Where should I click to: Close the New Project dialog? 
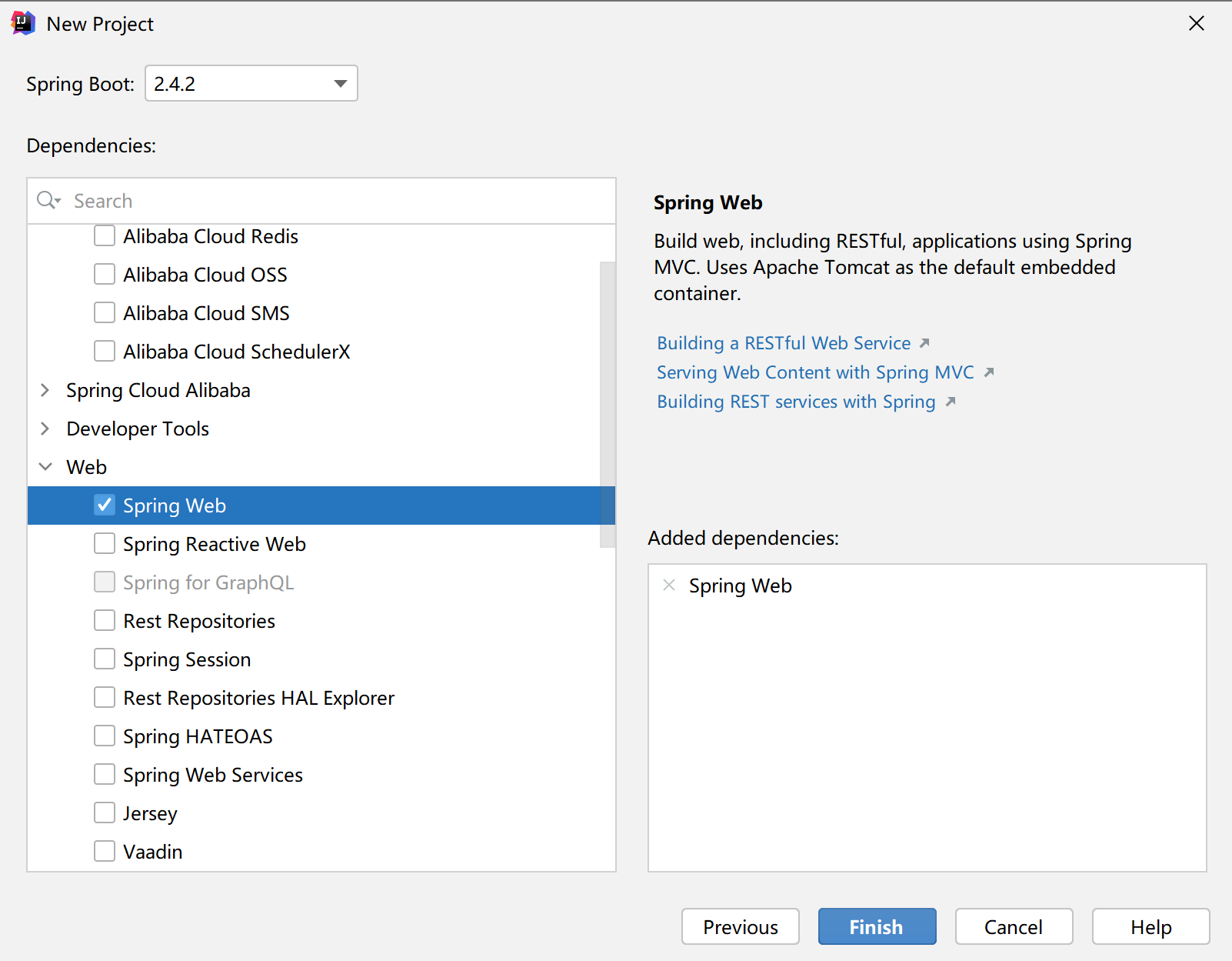point(1197,23)
